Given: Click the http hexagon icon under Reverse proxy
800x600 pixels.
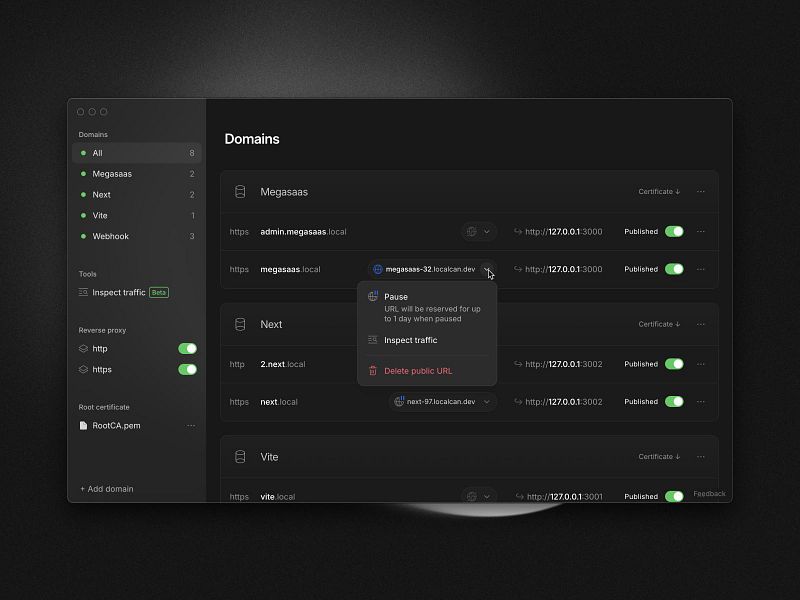Looking at the screenshot, I should 85,348.
